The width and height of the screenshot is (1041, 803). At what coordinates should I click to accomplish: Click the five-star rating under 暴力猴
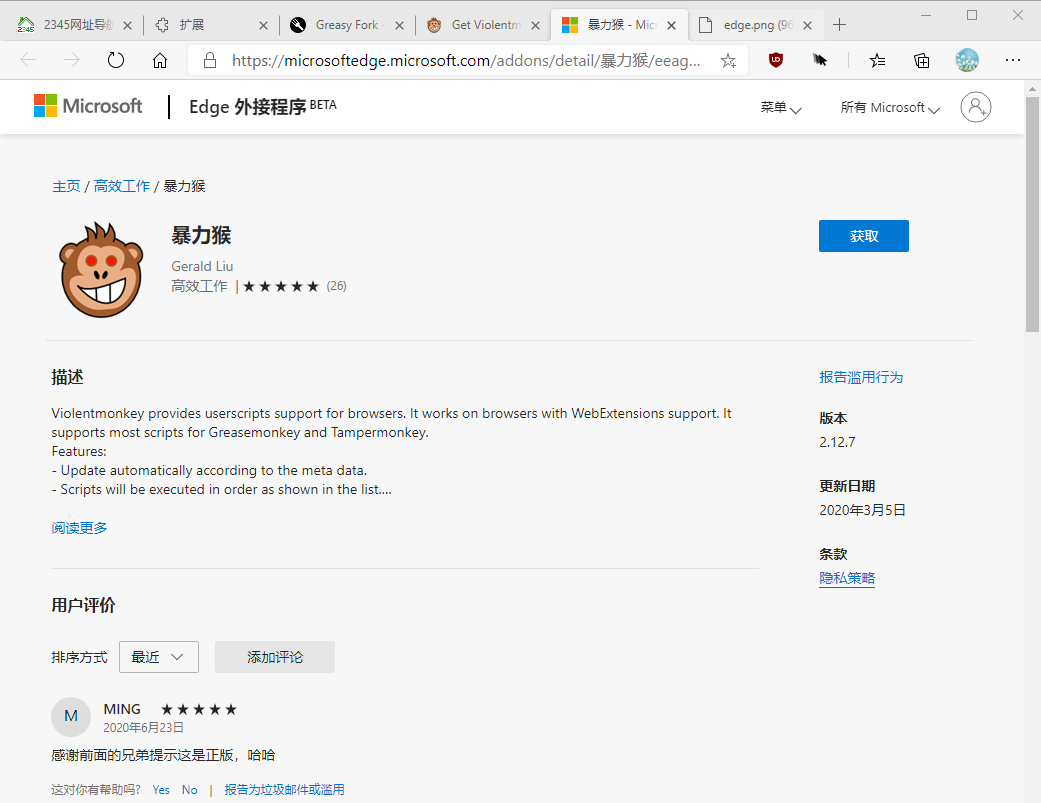[x=281, y=287]
